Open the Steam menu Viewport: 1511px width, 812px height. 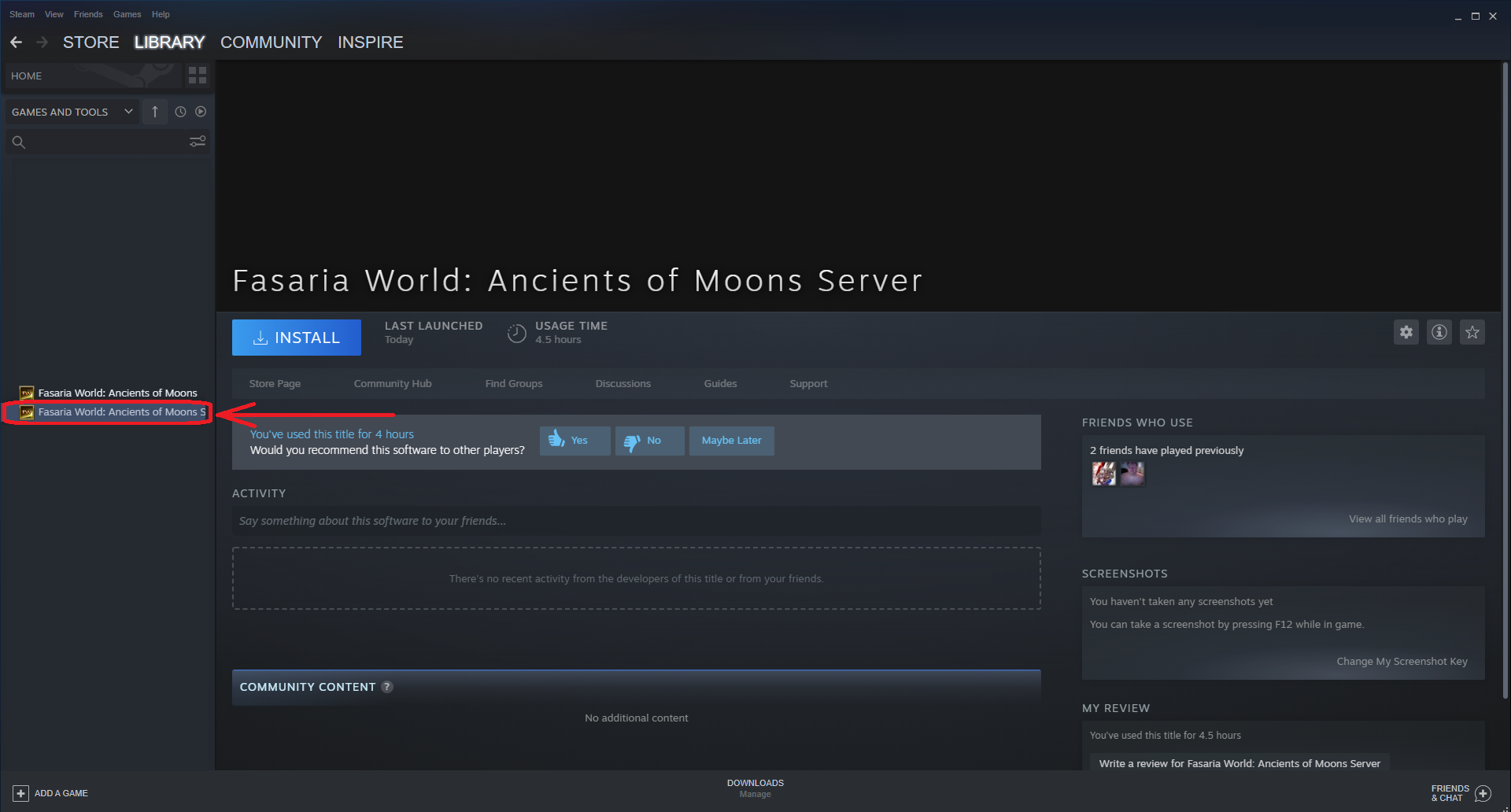click(22, 14)
